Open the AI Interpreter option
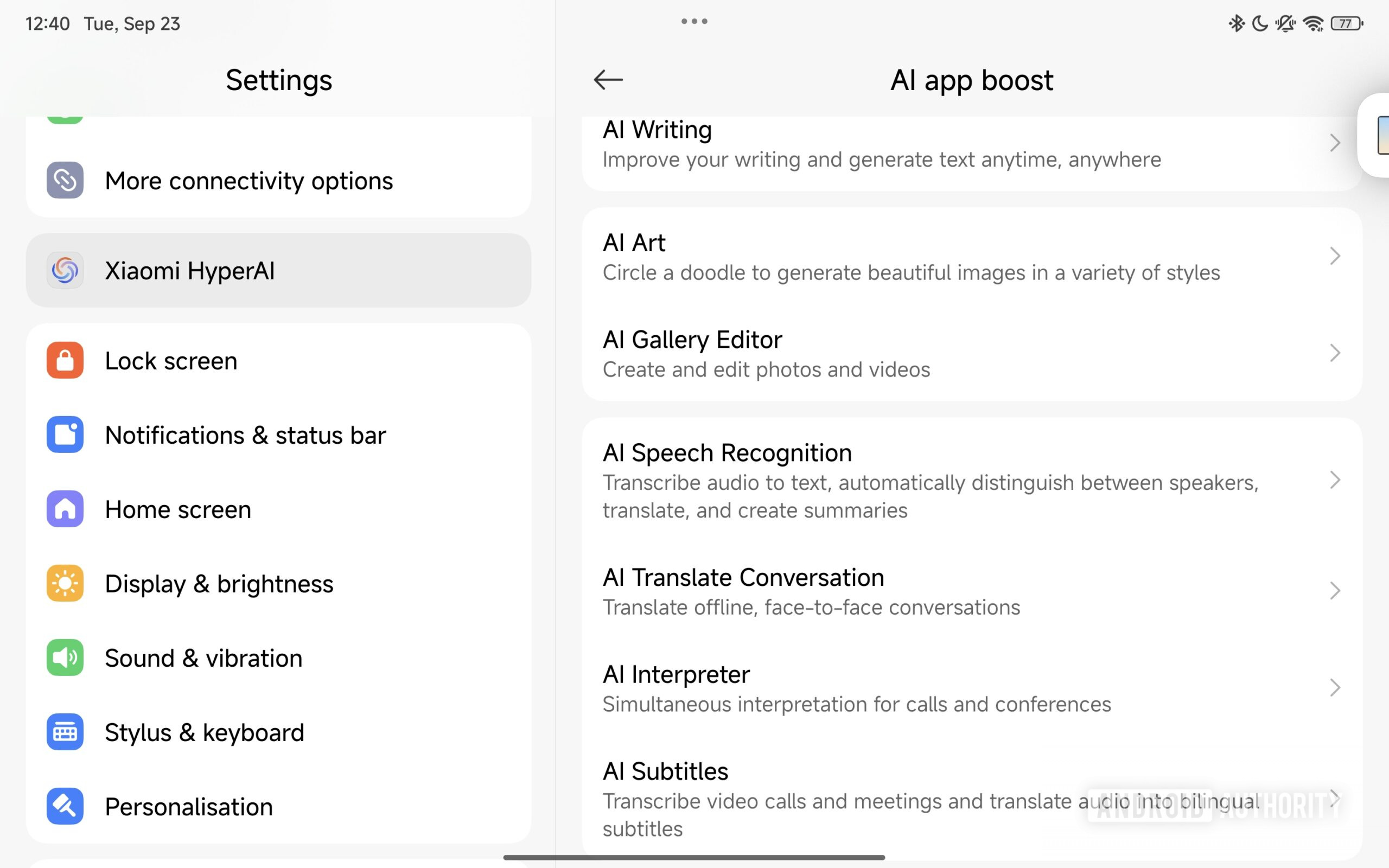The height and width of the screenshot is (868, 1389). (x=919, y=688)
